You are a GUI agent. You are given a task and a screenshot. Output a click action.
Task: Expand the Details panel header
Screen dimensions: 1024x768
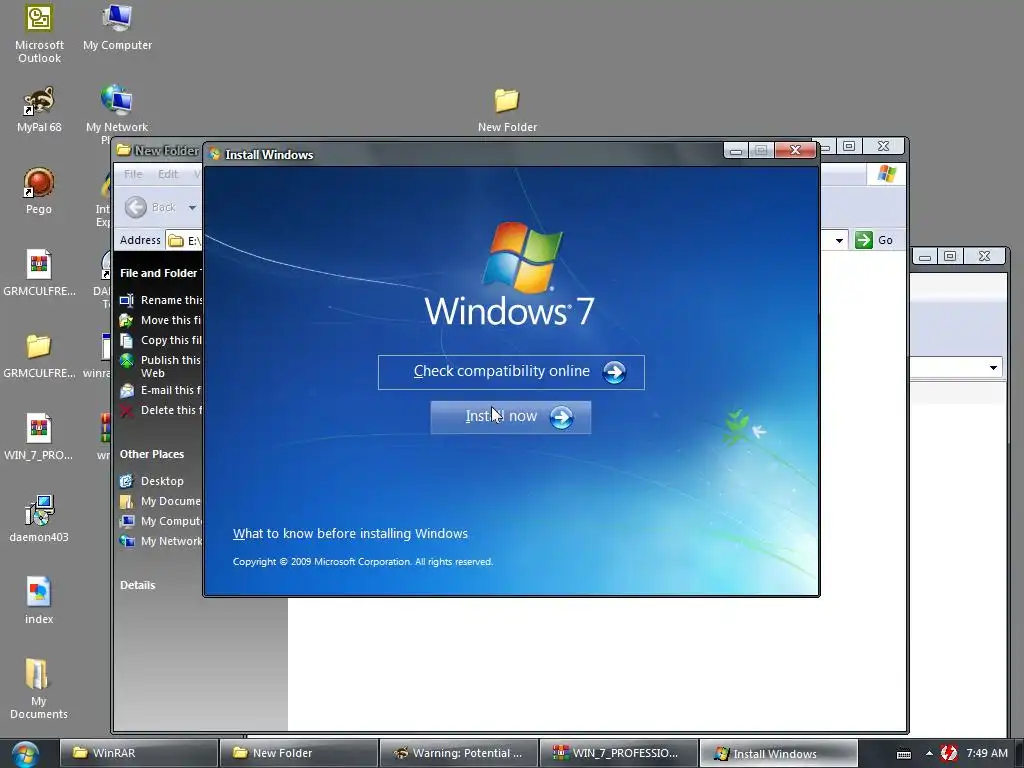tap(138, 585)
